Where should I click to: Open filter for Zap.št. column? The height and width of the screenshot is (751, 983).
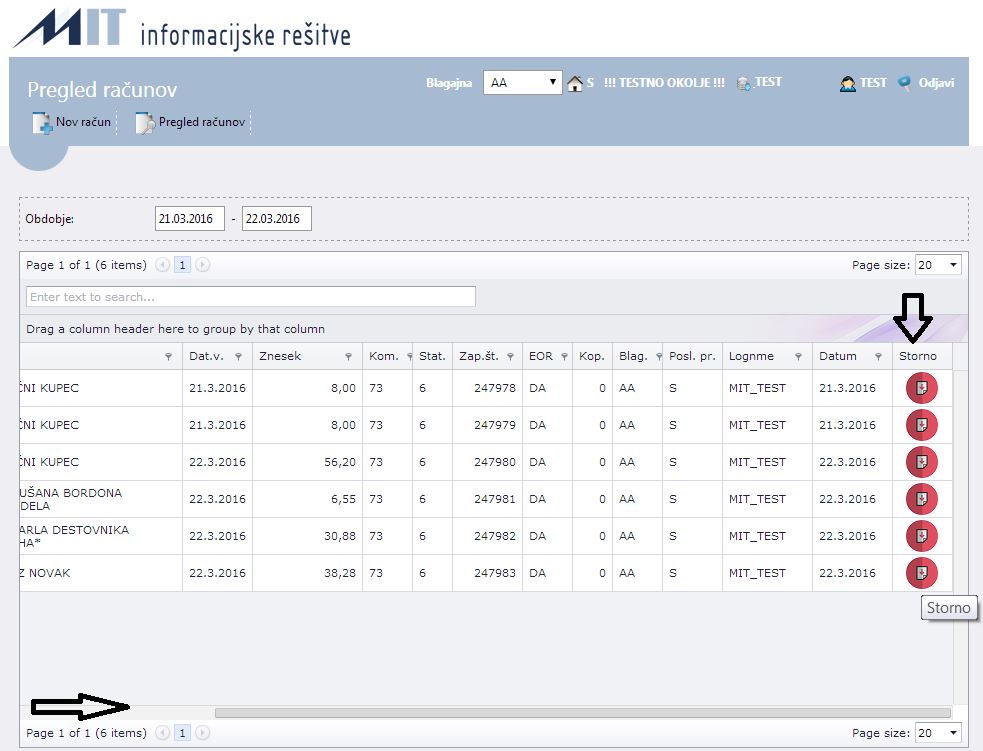pyautogui.click(x=510, y=356)
